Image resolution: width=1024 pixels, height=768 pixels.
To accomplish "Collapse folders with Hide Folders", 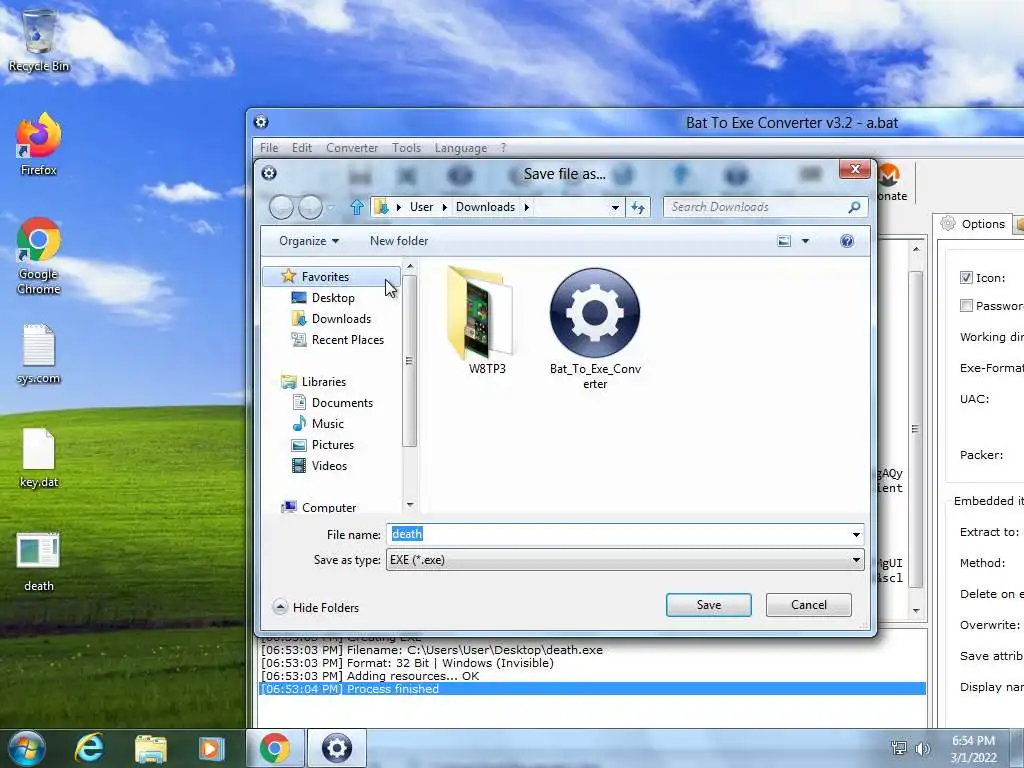I will point(316,607).
